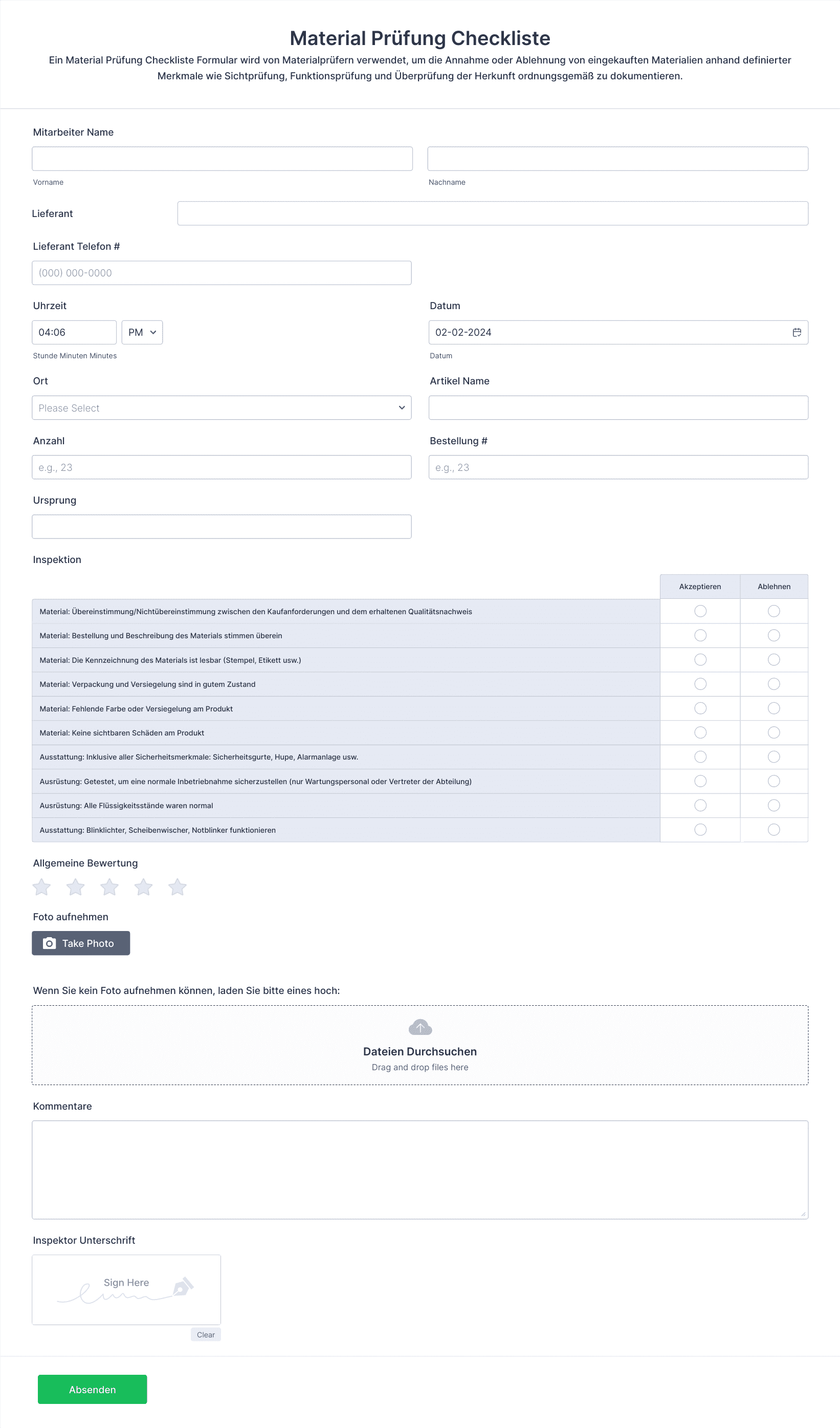Screen dimensions: 840x1428
Task: Open the calendar picker icon in Datum
Action: [797, 333]
